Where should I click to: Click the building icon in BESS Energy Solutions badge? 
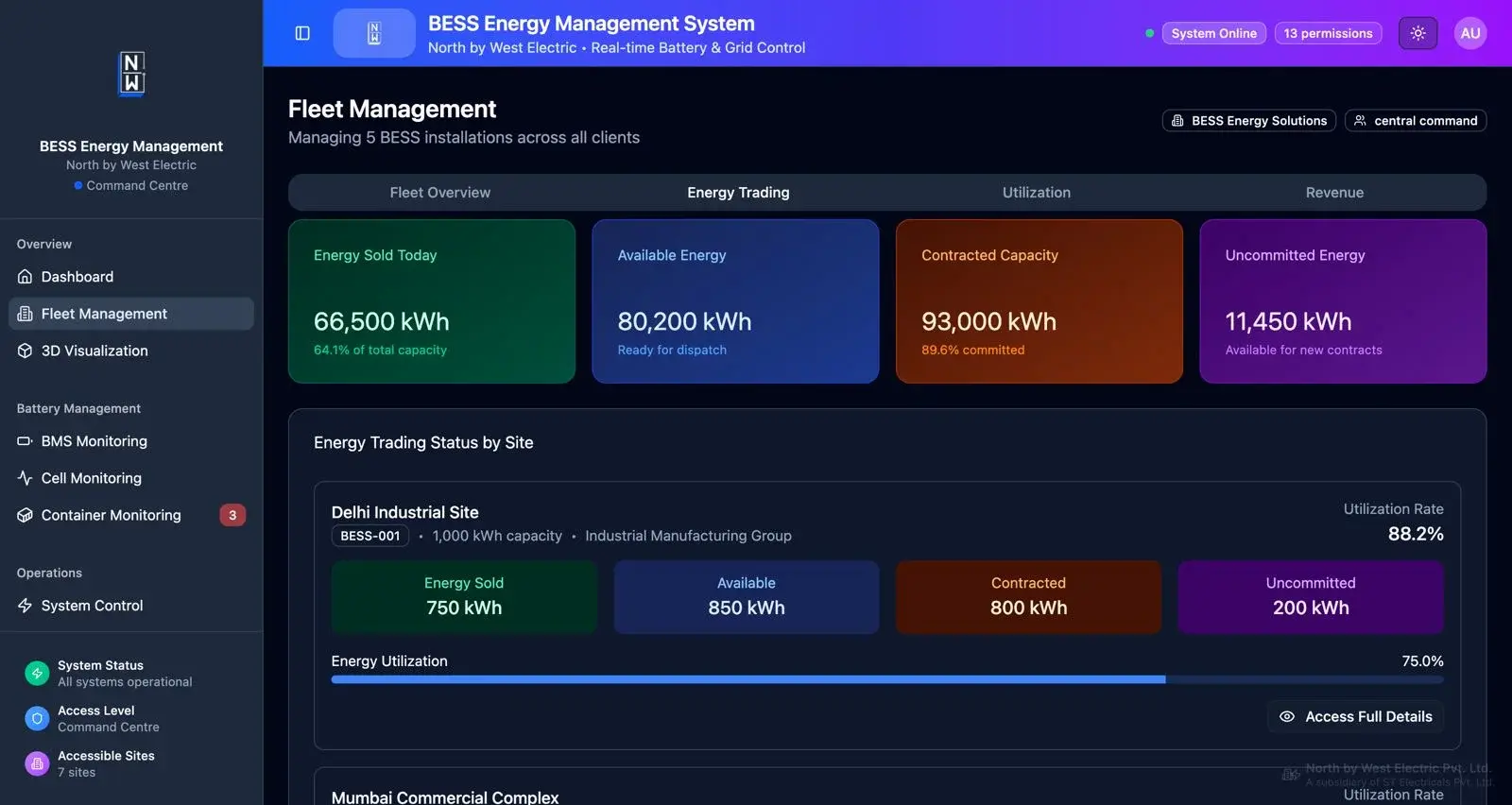point(1177,121)
